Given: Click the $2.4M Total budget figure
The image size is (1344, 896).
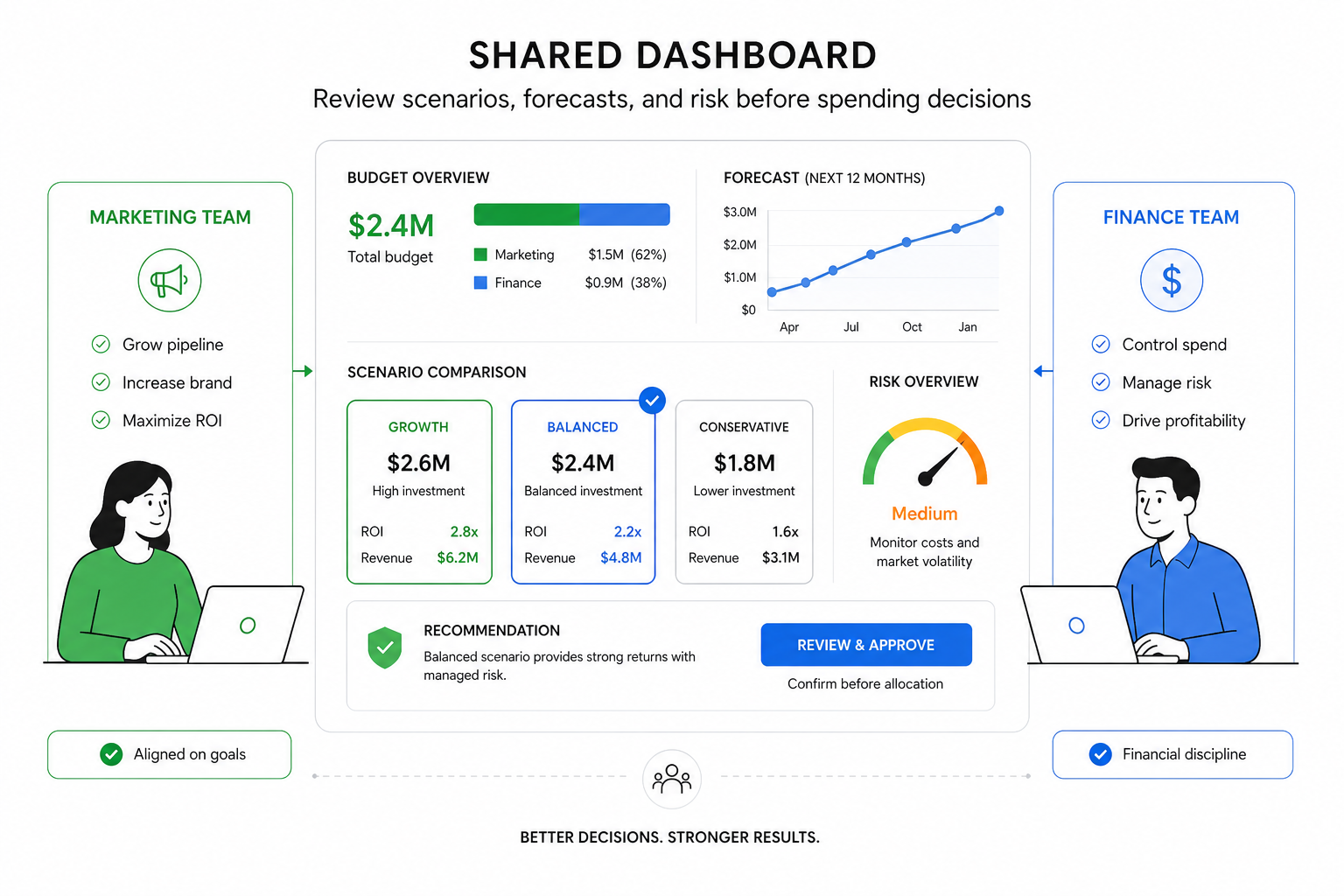Looking at the screenshot, I should click(391, 226).
